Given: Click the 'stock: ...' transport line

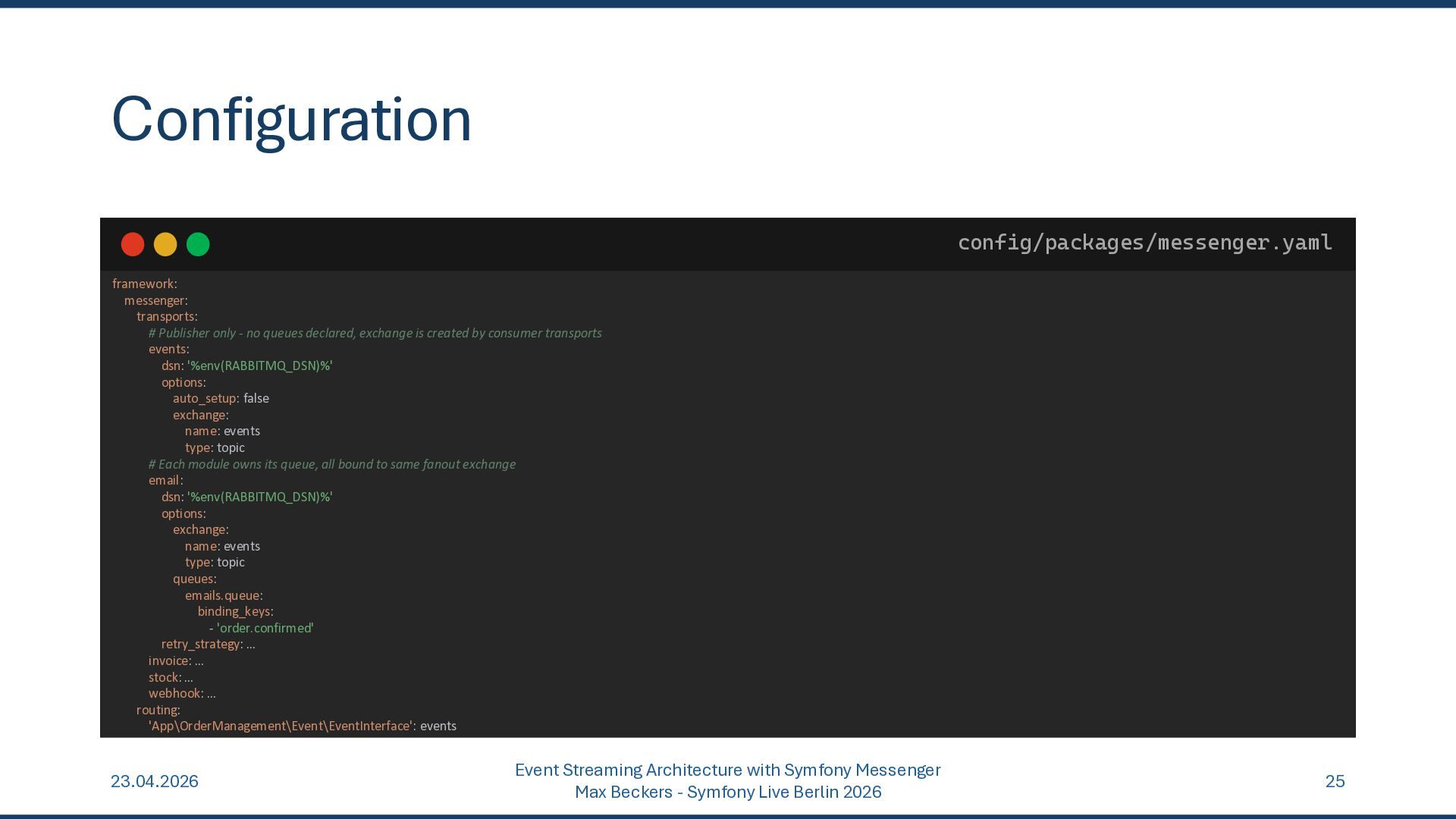Looking at the screenshot, I should point(171,677).
